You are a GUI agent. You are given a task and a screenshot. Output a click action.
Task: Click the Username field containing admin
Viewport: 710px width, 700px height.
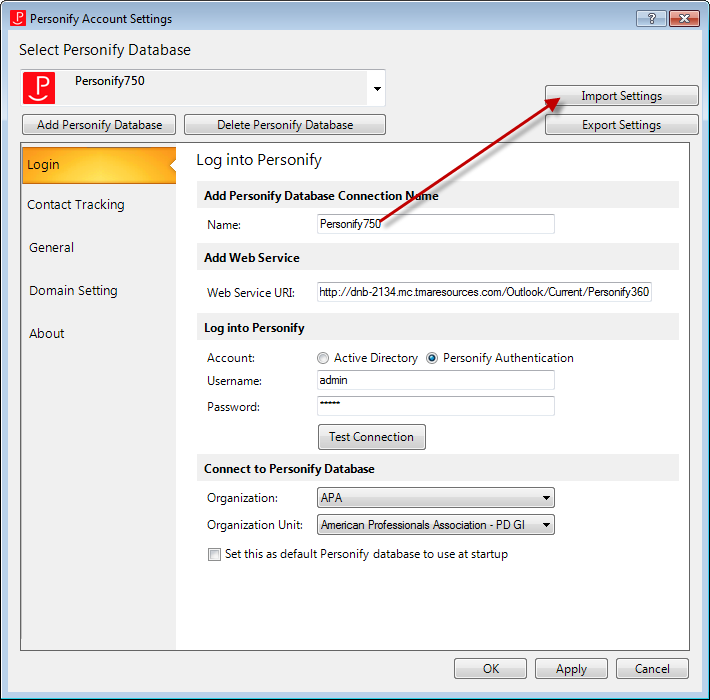tap(436, 380)
